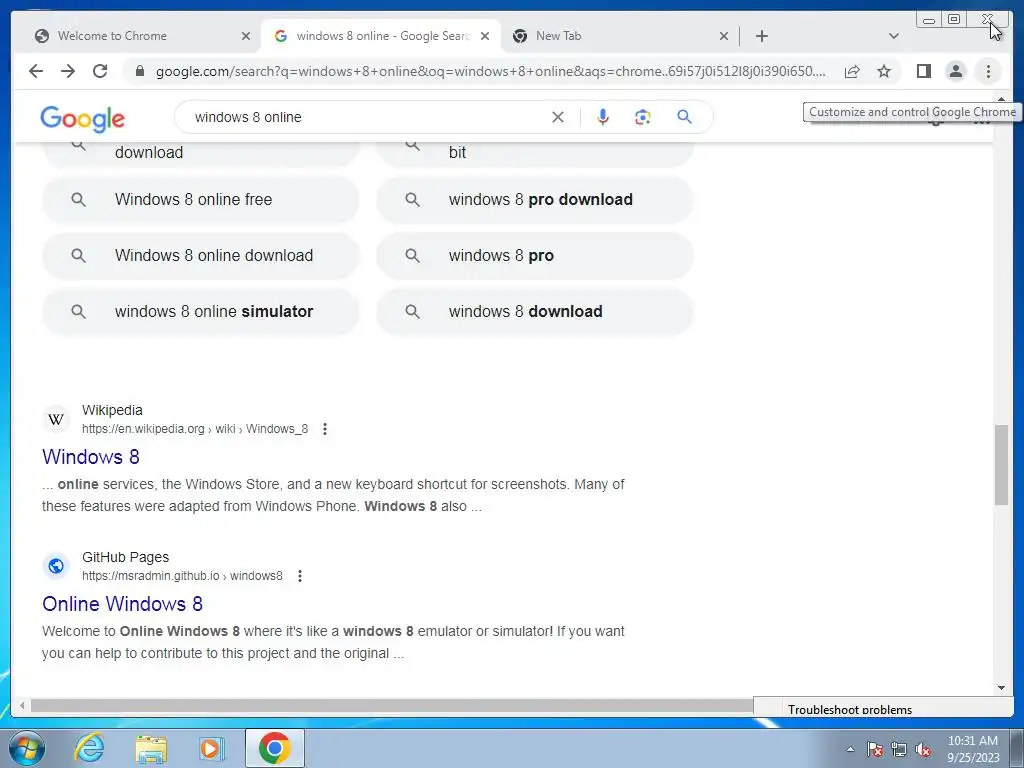Click Troubleshoot problems at bottom right
Screen dimensions: 1024x768
tap(850, 709)
